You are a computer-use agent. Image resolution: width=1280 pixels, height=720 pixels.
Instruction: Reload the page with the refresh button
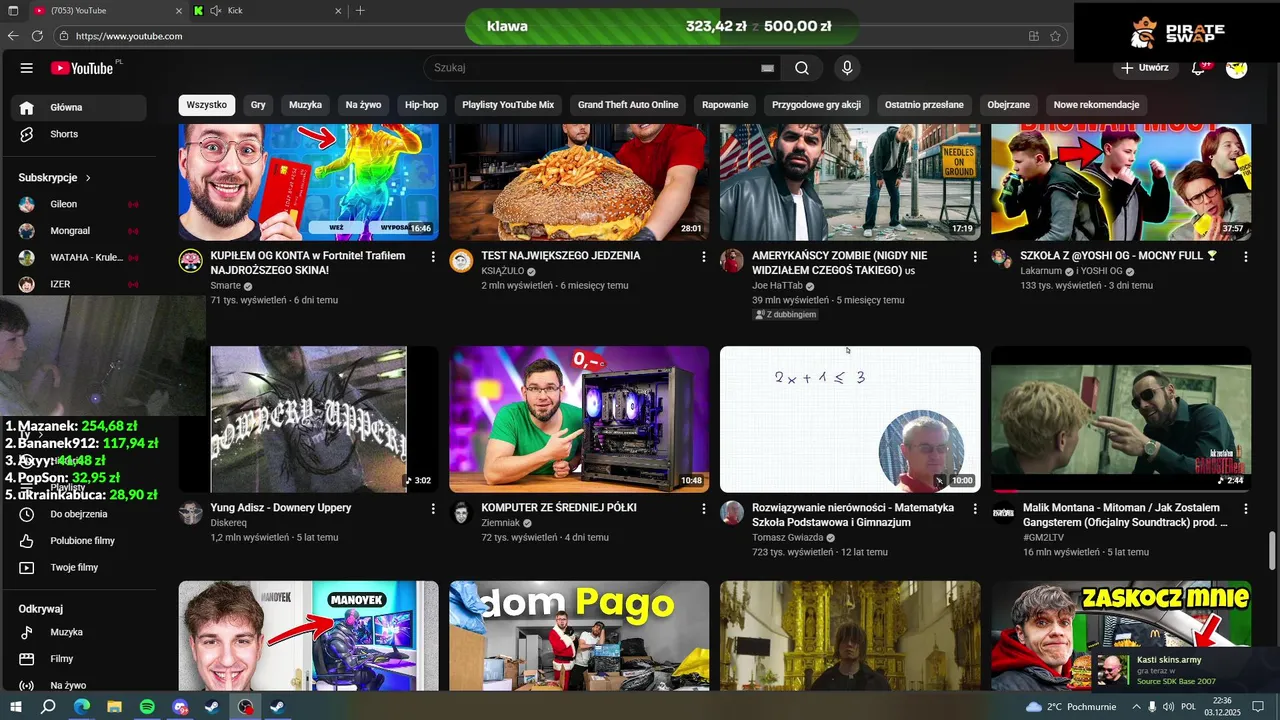point(37,36)
